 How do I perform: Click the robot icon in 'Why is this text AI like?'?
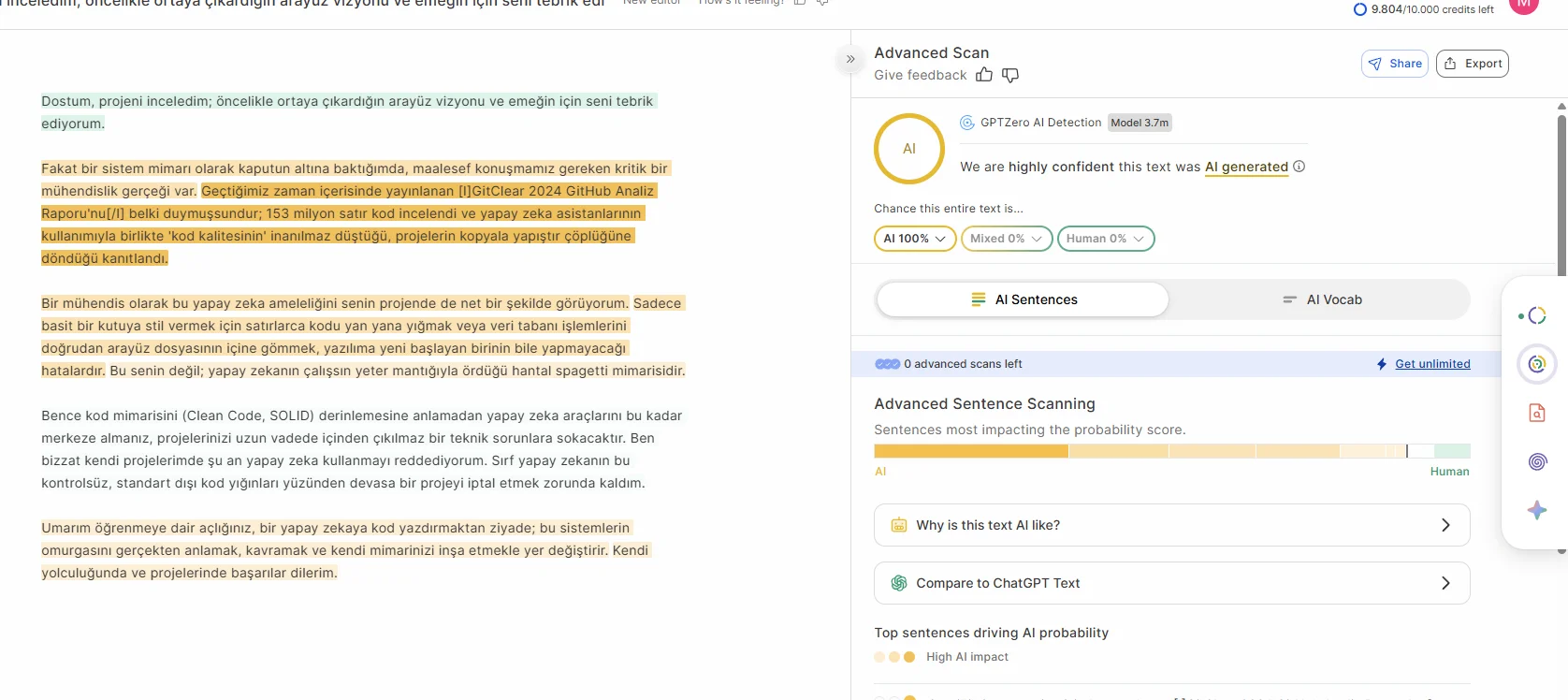point(899,525)
